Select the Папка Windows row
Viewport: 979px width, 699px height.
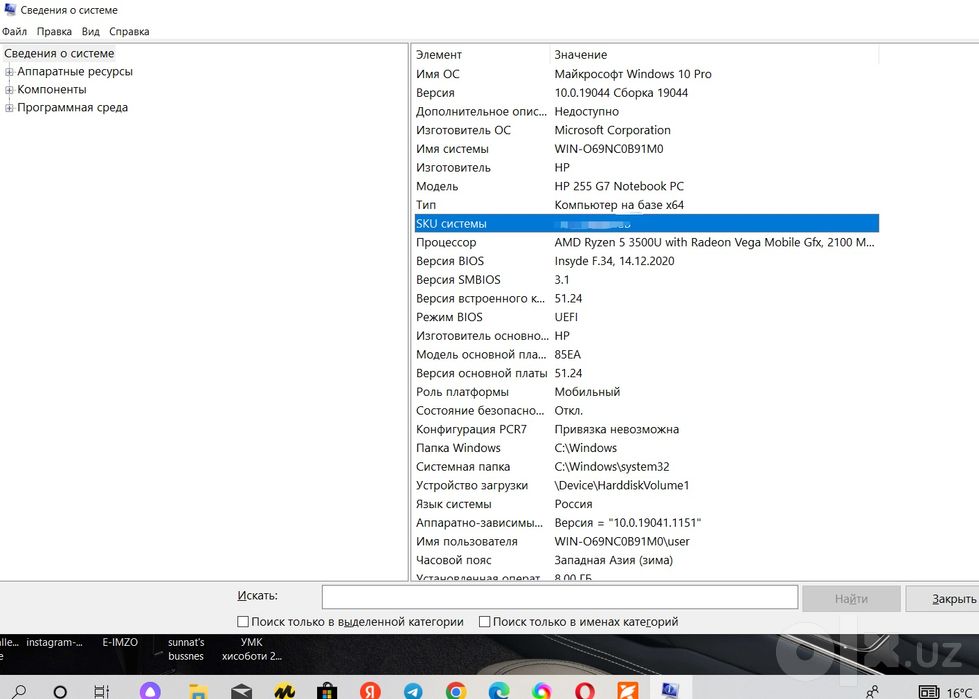pos(646,448)
